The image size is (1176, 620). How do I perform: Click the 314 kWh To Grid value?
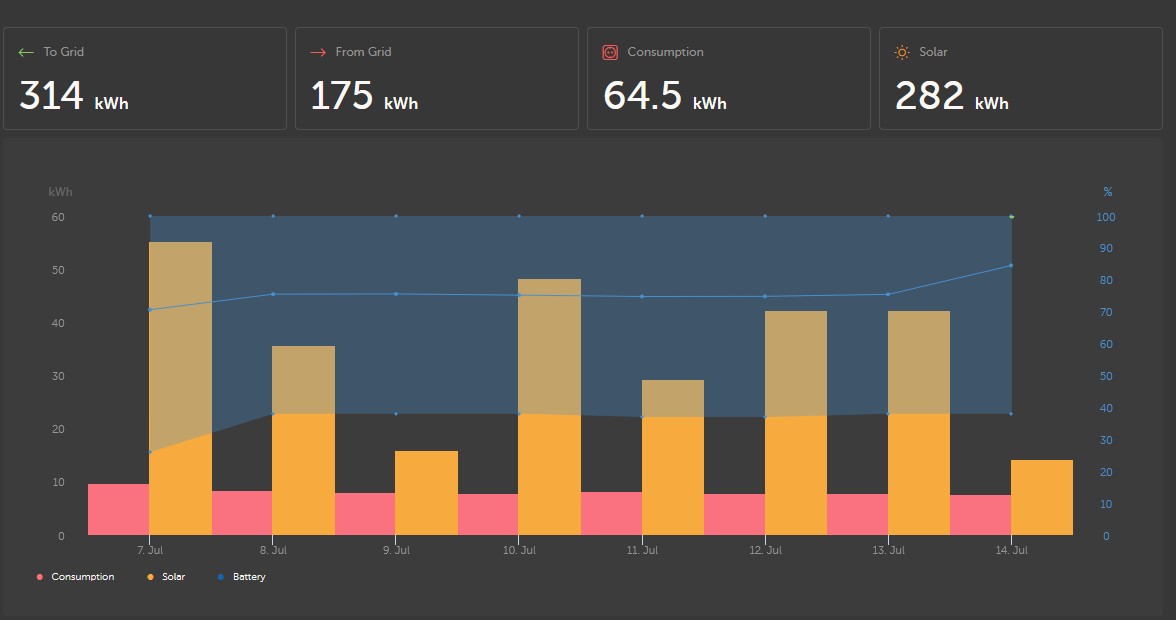click(x=74, y=96)
